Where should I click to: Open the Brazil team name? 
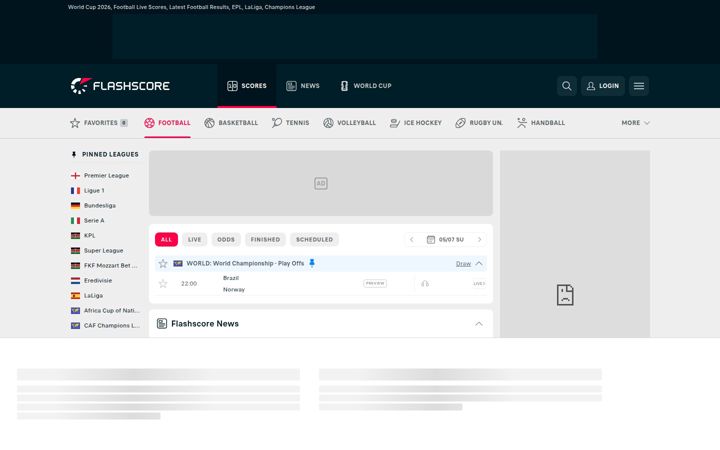[x=231, y=278]
